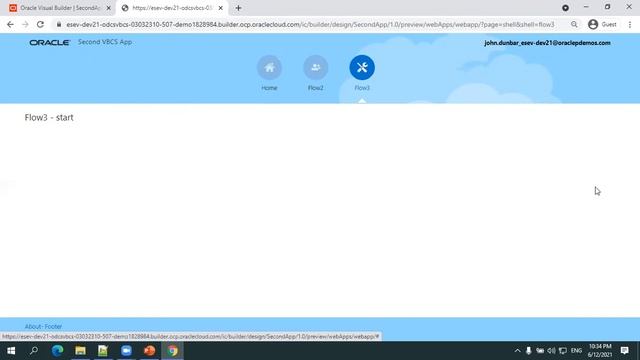
Task: Select the Flow3 tools icon
Action: pos(362,67)
